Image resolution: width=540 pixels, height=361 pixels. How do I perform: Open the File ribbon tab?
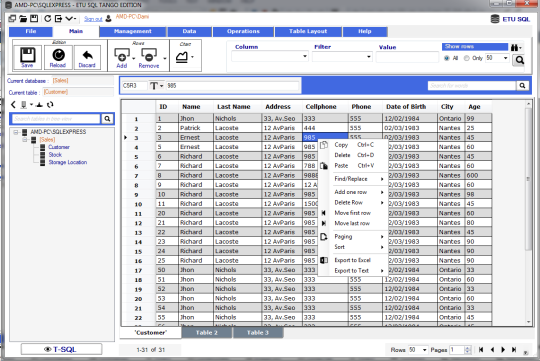click(31, 31)
